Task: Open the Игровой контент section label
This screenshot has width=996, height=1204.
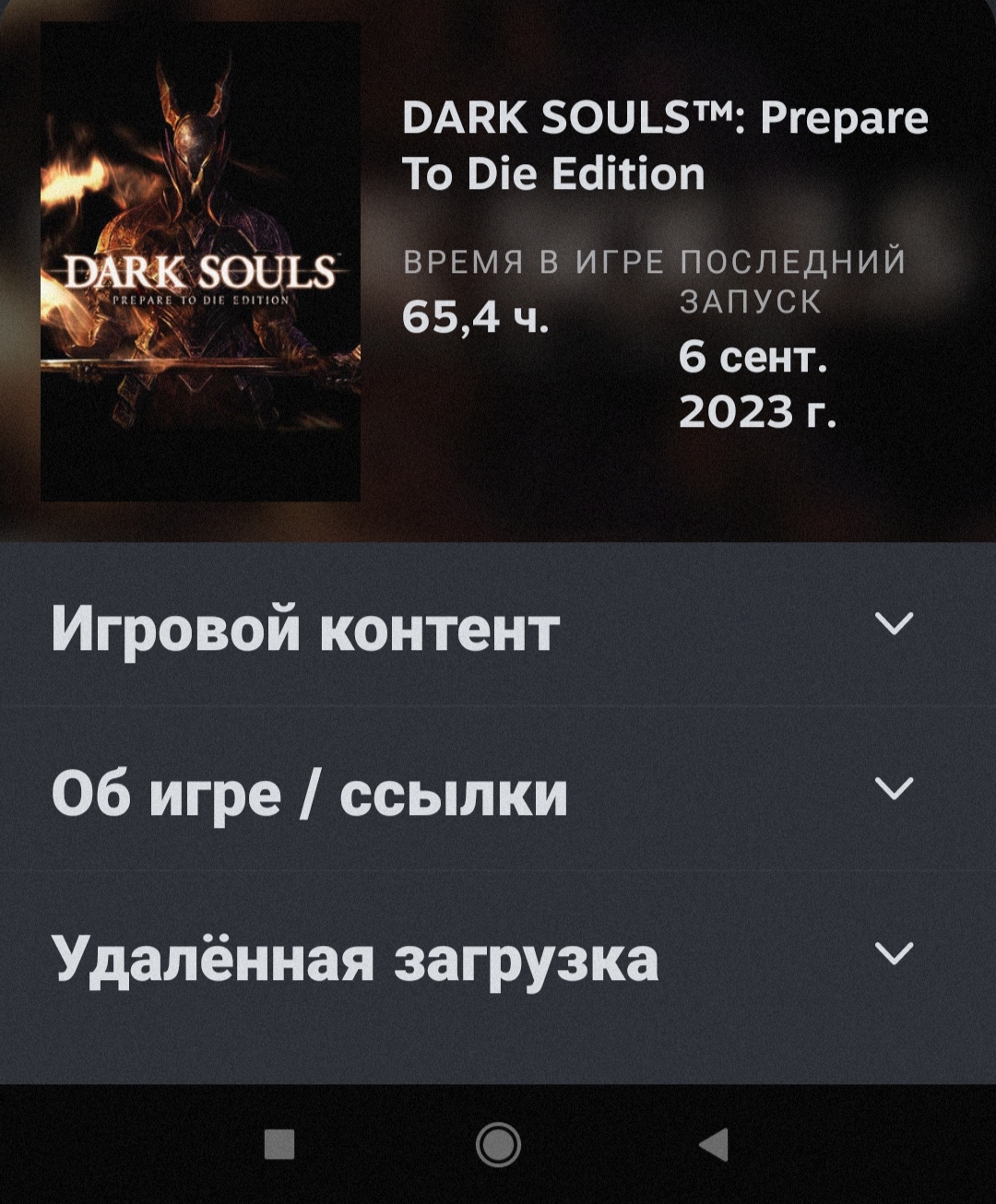Action: pyautogui.click(x=305, y=630)
